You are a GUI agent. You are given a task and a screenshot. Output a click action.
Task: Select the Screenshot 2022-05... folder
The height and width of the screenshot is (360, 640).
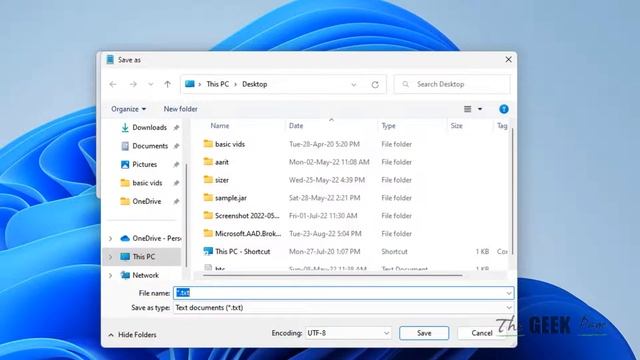click(247, 216)
